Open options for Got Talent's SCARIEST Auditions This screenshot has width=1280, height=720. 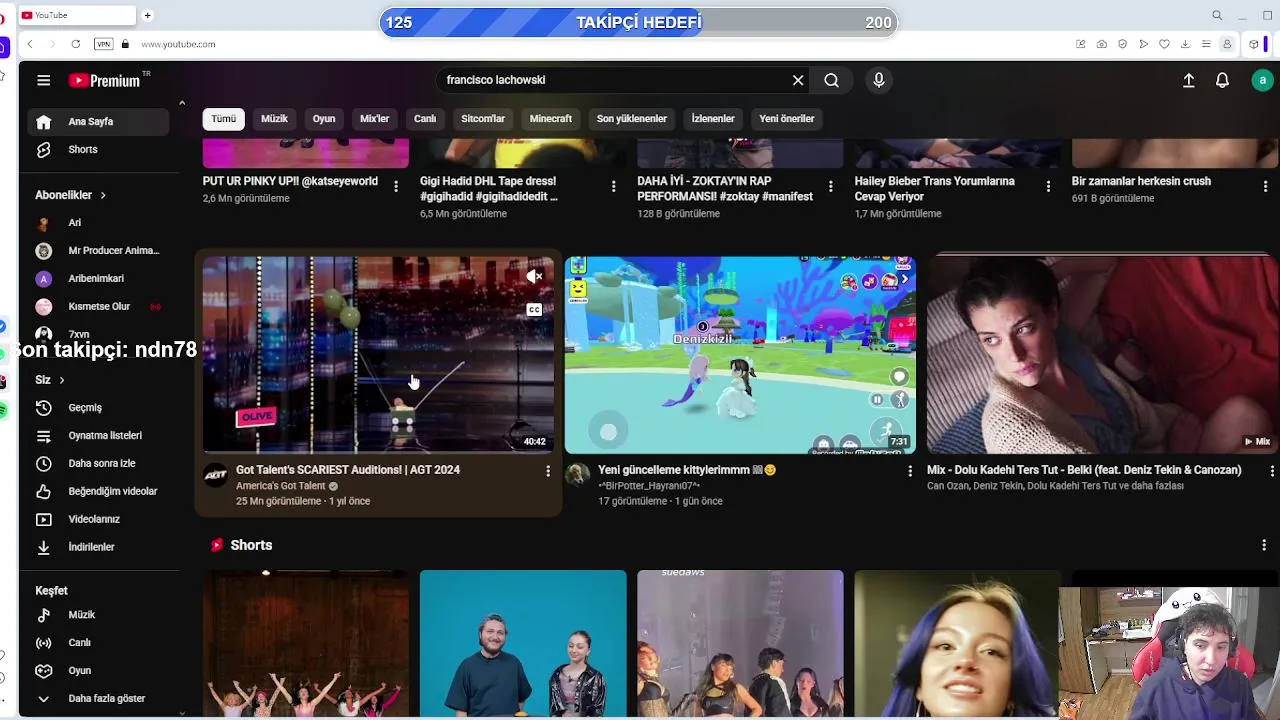[547, 471]
